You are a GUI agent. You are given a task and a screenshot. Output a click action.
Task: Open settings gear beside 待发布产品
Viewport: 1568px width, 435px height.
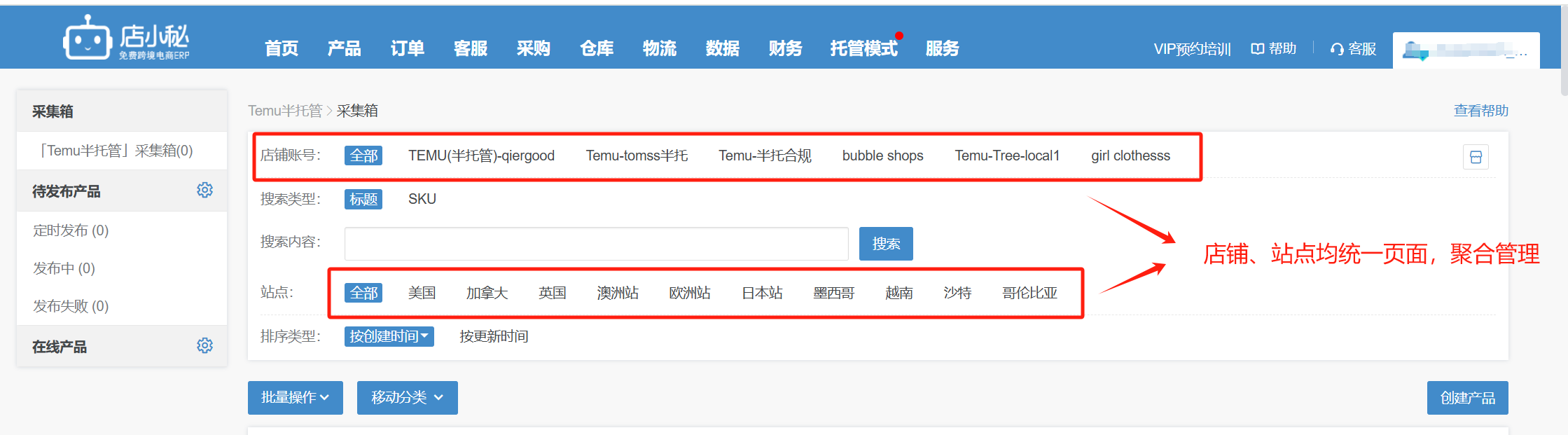tap(204, 190)
